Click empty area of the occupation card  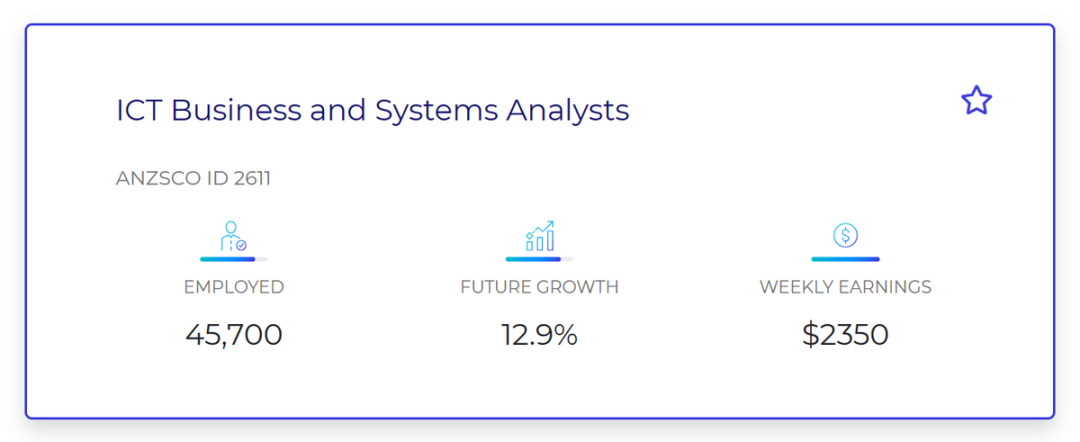click(x=758, y=172)
